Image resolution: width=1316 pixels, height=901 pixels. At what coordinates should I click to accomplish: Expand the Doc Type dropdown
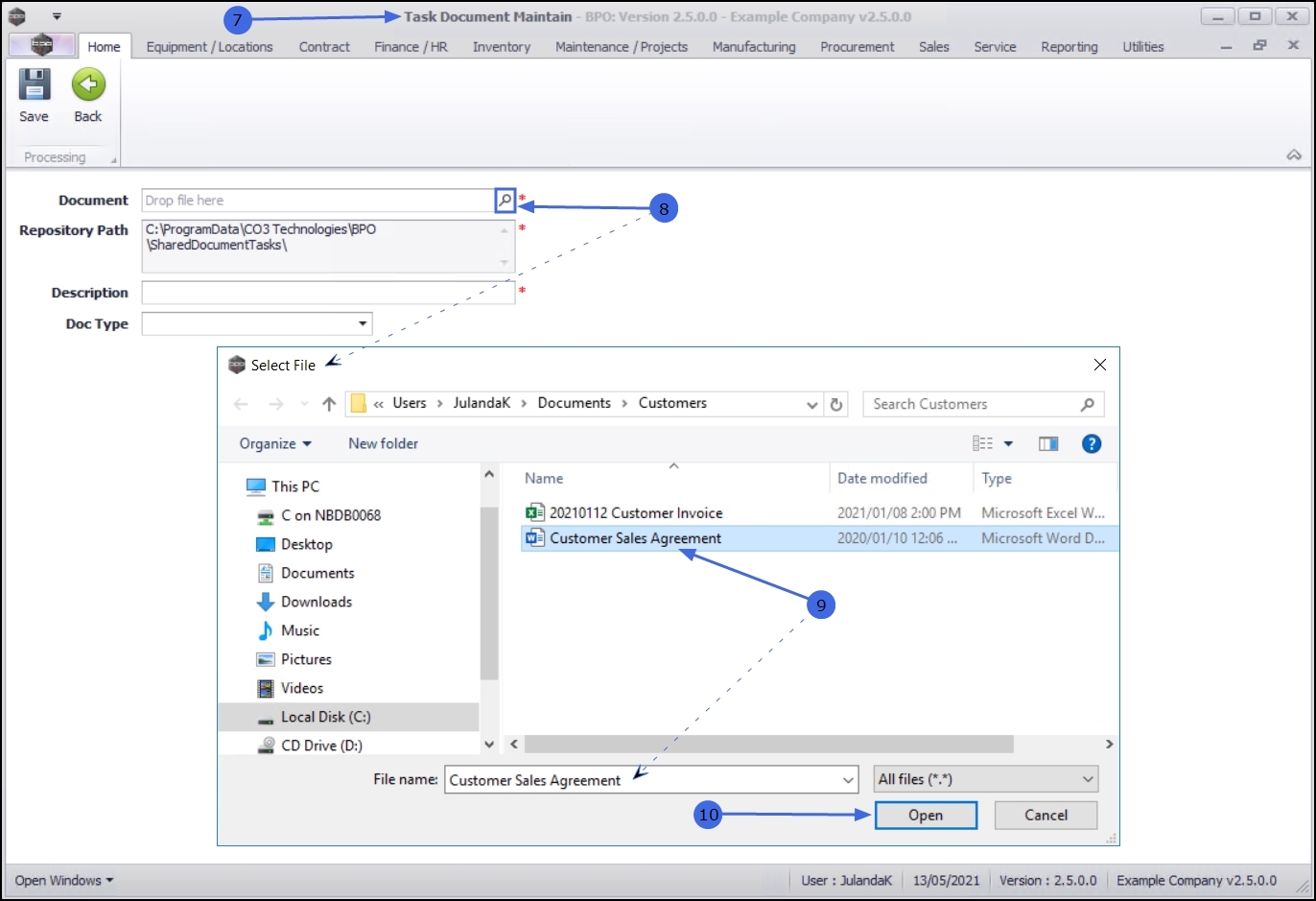coord(363,323)
